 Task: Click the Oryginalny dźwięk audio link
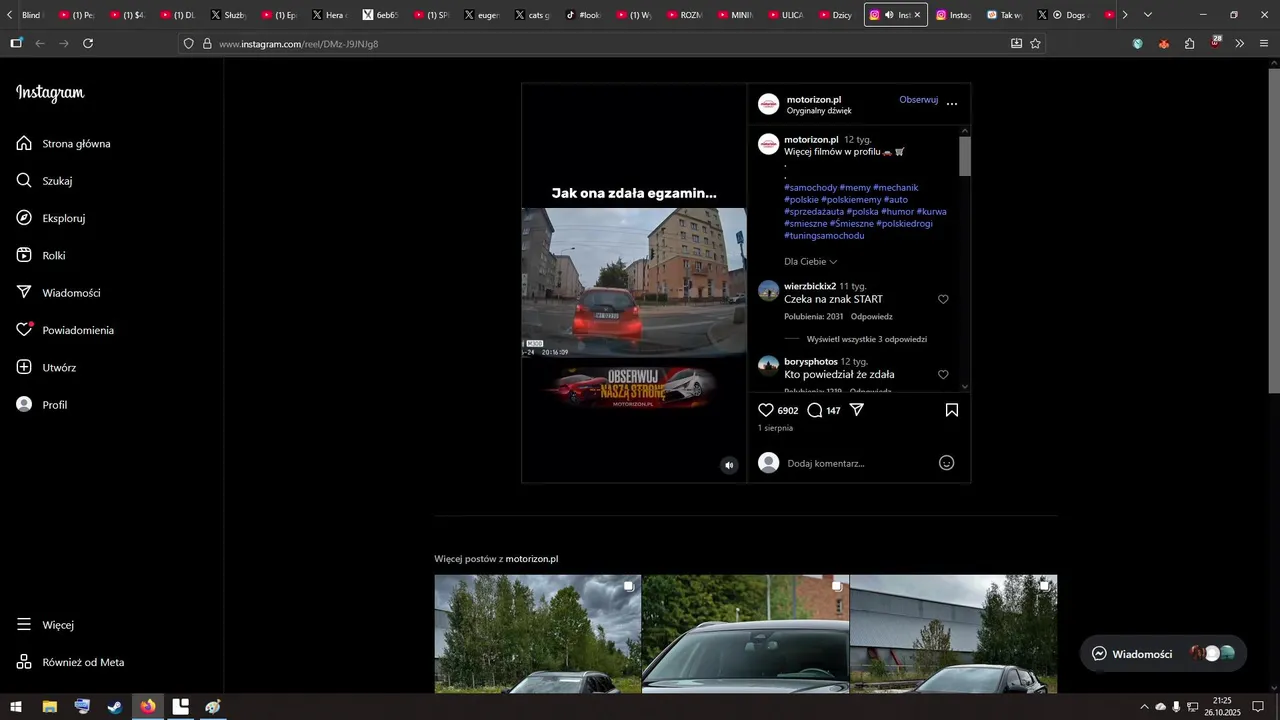tap(819, 111)
